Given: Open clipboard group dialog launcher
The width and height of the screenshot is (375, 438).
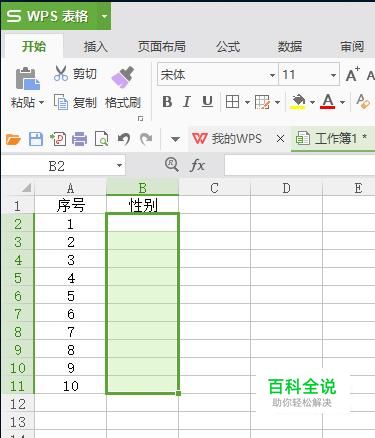Looking at the screenshot, I should pos(141,118).
